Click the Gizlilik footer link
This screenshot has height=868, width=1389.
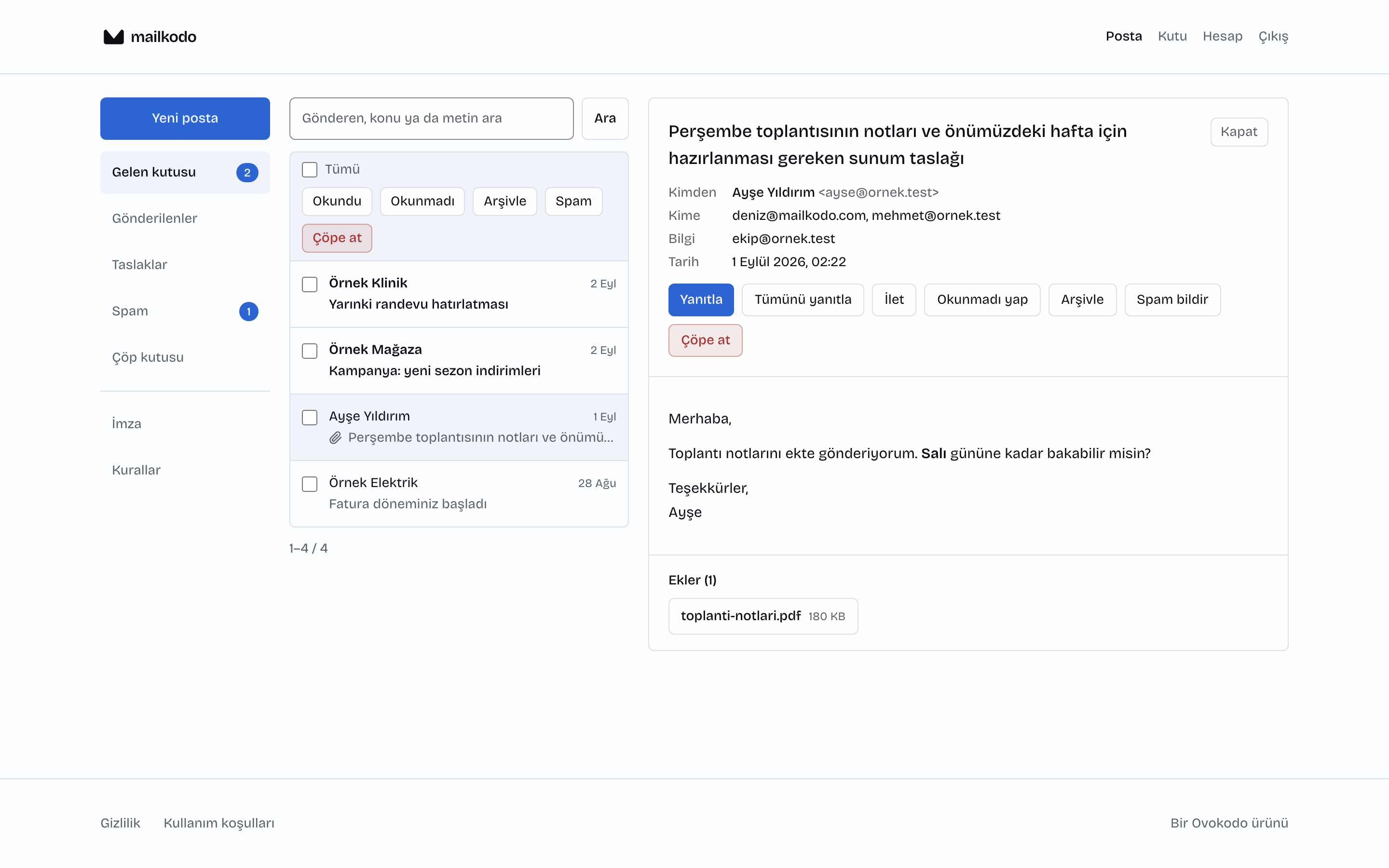pyautogui.click(x=121, y=824)
